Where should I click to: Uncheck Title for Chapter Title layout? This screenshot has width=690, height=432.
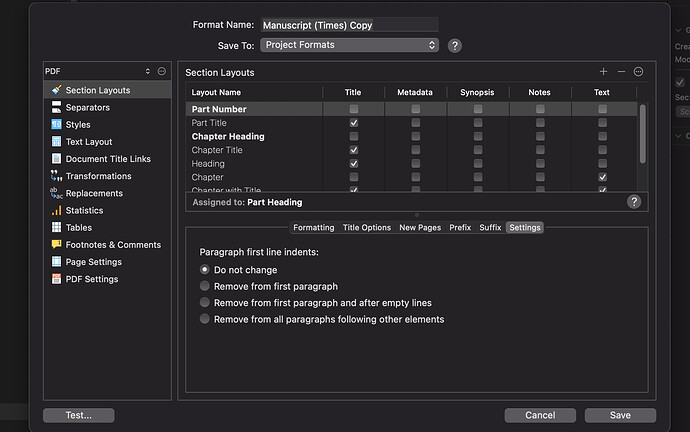coord(353,150)
